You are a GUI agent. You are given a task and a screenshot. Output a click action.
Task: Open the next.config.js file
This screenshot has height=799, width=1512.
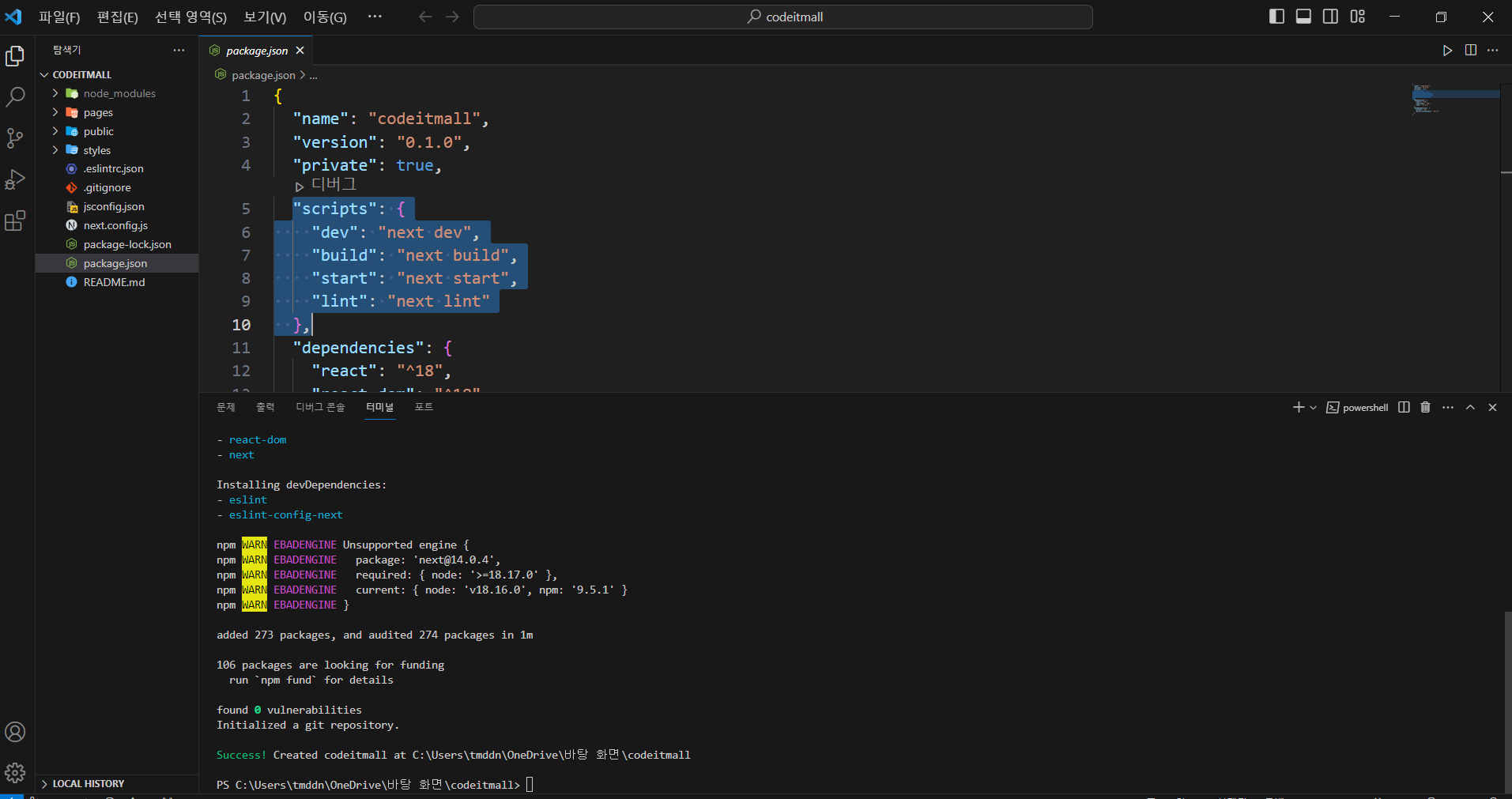point(117,225)
